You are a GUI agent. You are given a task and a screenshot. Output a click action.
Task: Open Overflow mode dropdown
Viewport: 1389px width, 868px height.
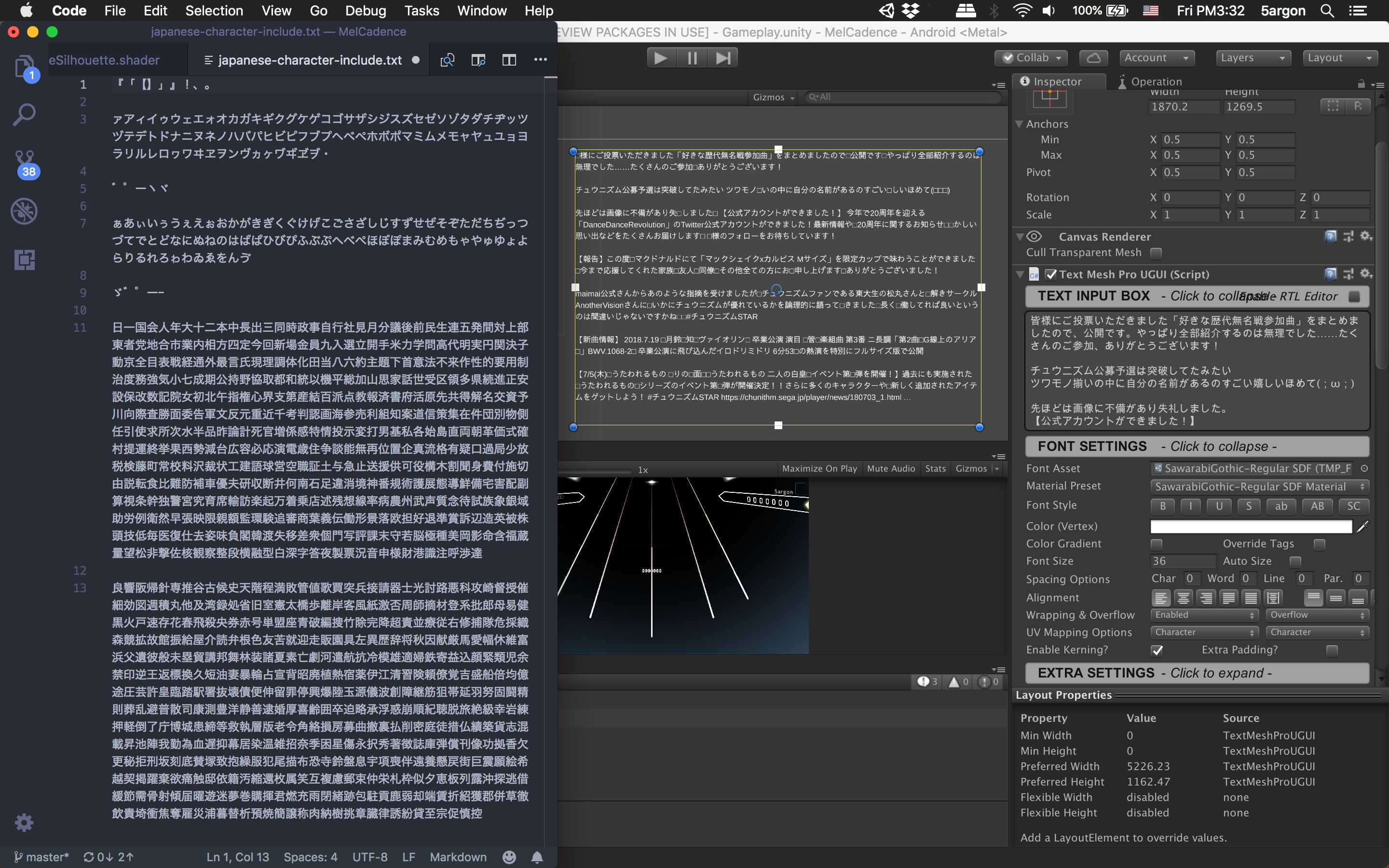(x=1318, y=615)
